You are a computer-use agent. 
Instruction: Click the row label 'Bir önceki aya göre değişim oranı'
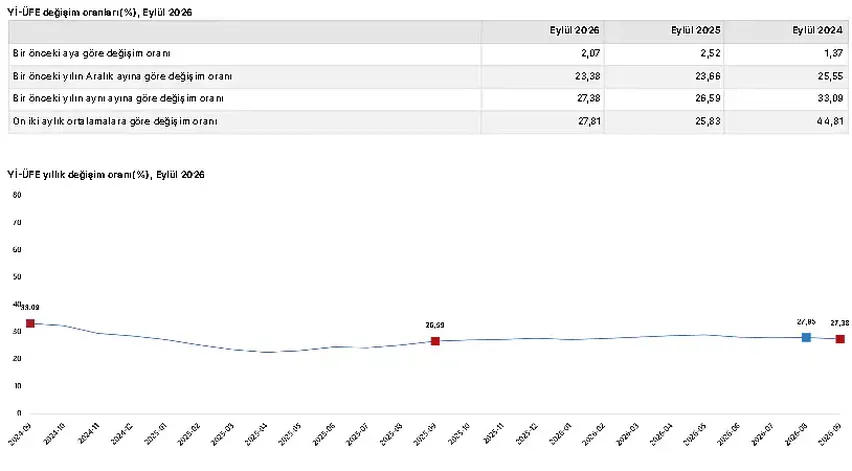[x=91, y=53]
